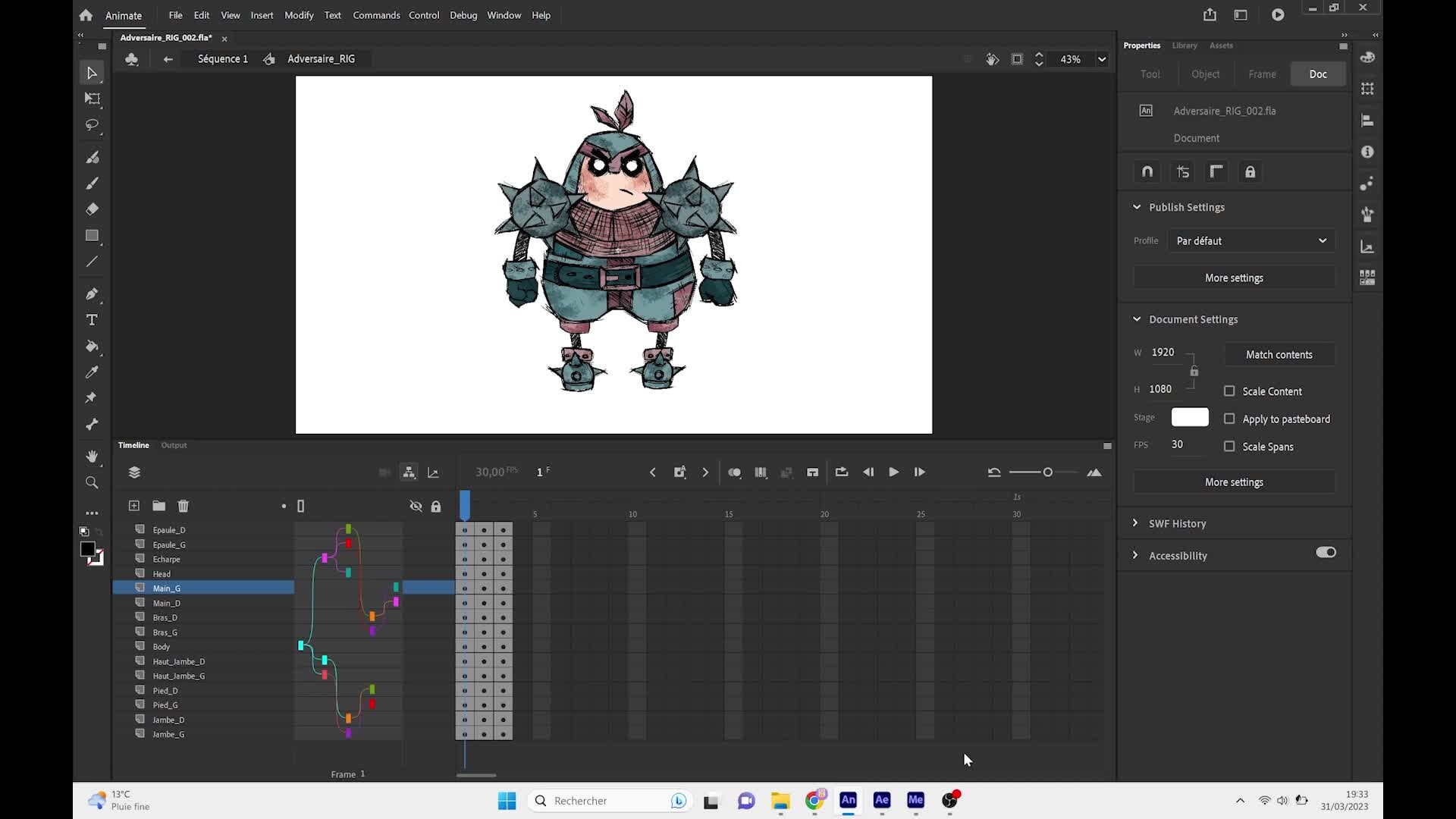The width and height of the screenshot is (1456, 819).
Task: Check Apply to pasteboard option
Action: click(1228, 418)
